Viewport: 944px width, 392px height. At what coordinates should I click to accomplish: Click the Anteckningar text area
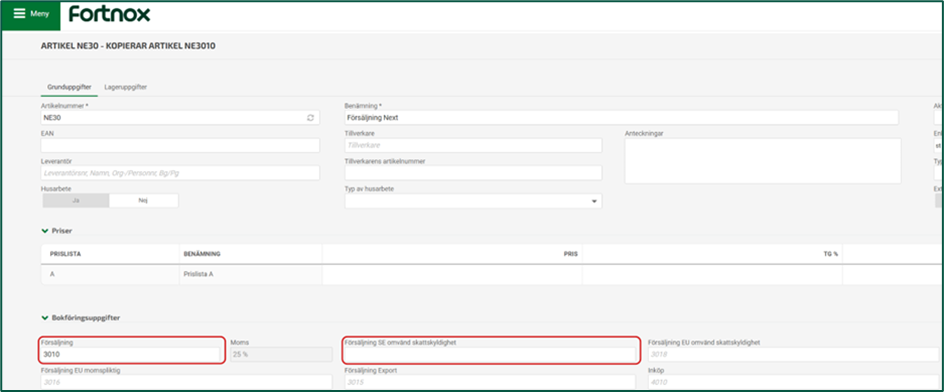point(763,161)
